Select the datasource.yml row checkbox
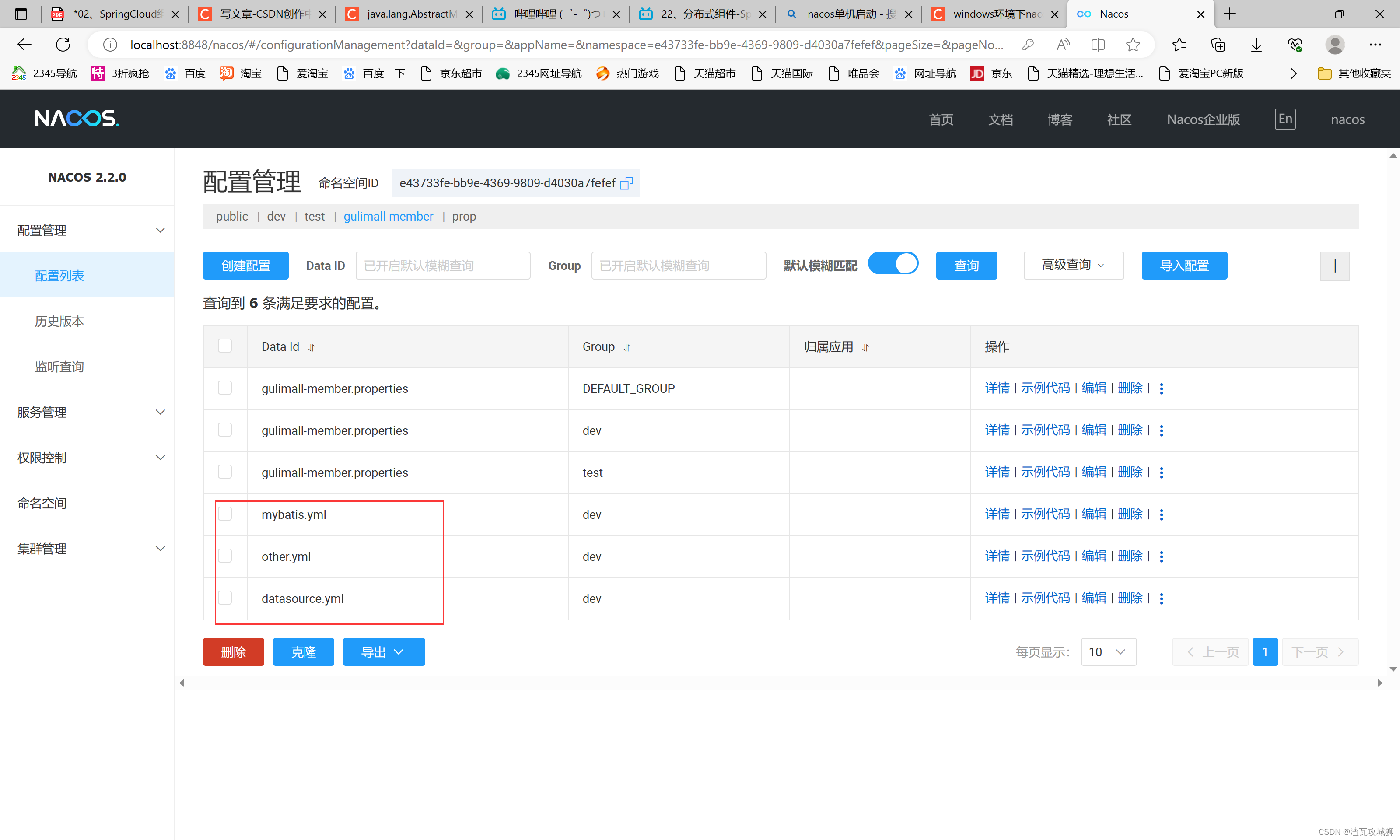The width and height of the screenshot is (1400, 840). tap(225, 598)
